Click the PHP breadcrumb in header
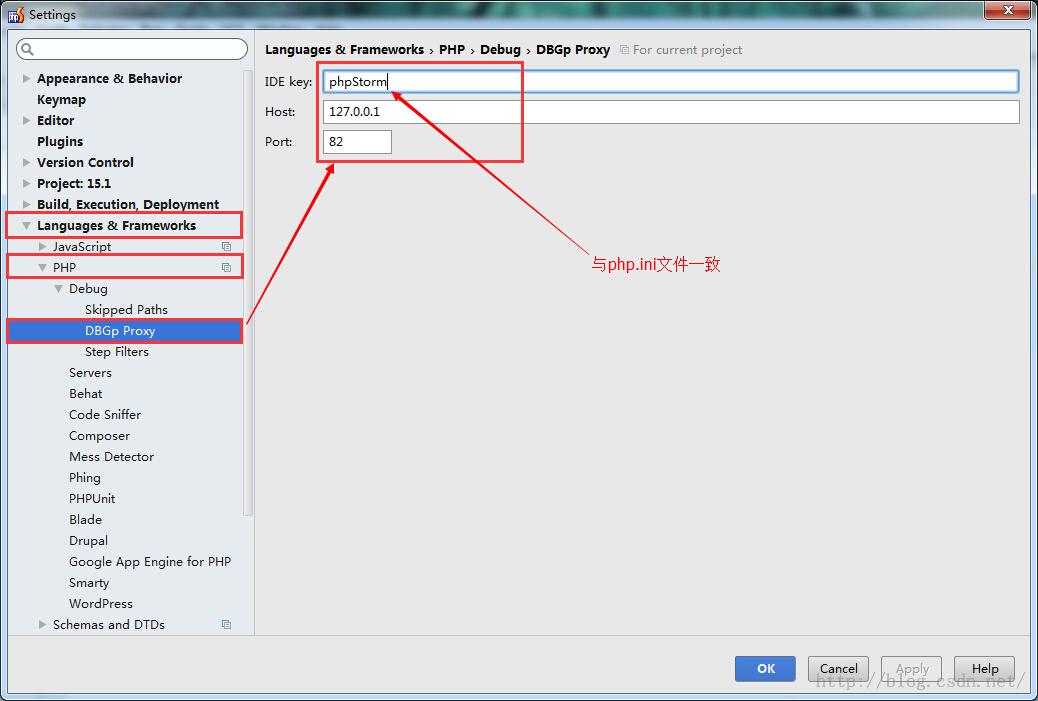 (x=452, y=50)
